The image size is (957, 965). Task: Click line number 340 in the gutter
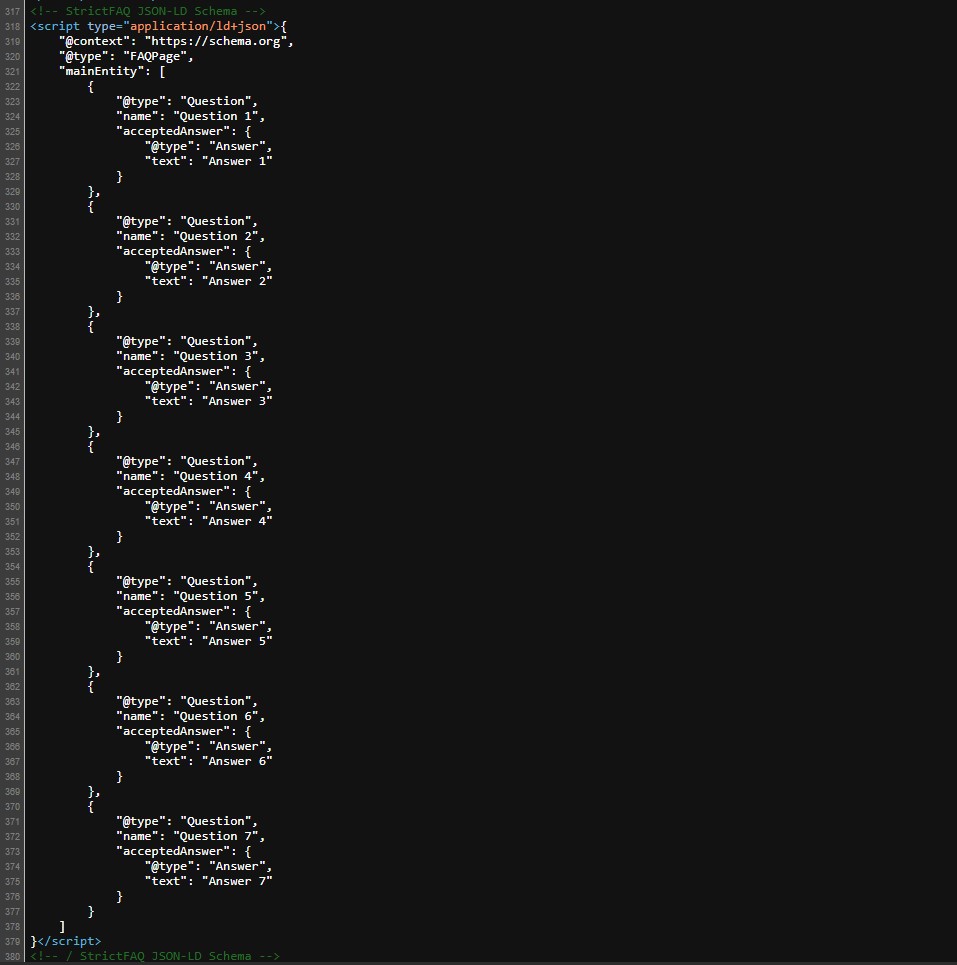click(12, 357)
